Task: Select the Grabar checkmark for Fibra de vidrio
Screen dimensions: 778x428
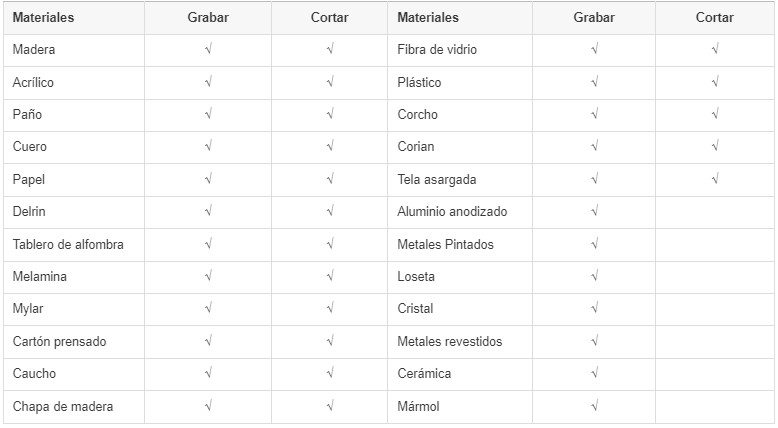Action: pos(594,49)
